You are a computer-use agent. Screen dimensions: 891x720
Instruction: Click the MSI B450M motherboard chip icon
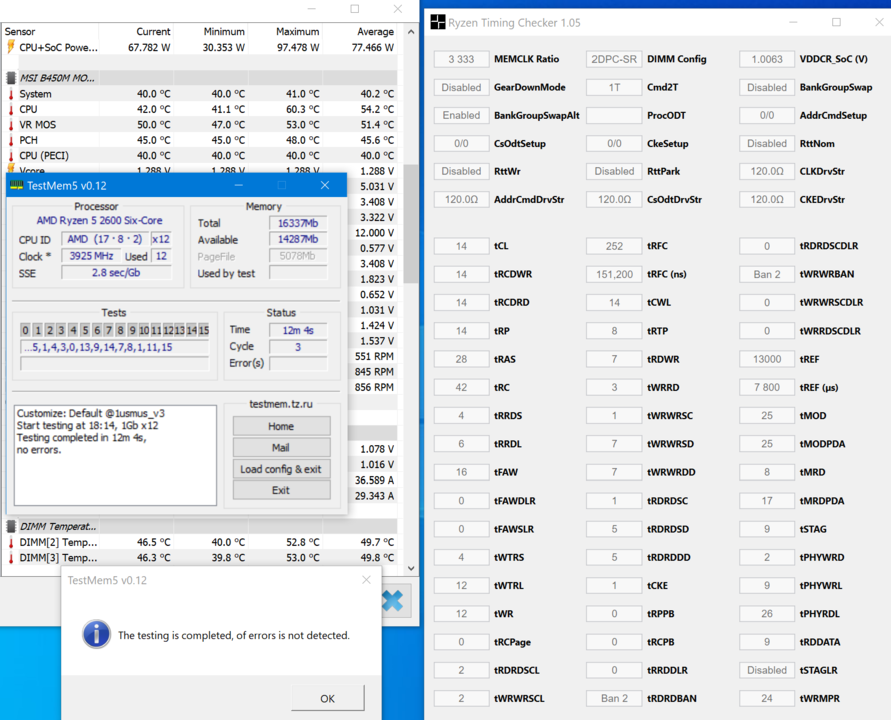[x=11, y=78]
